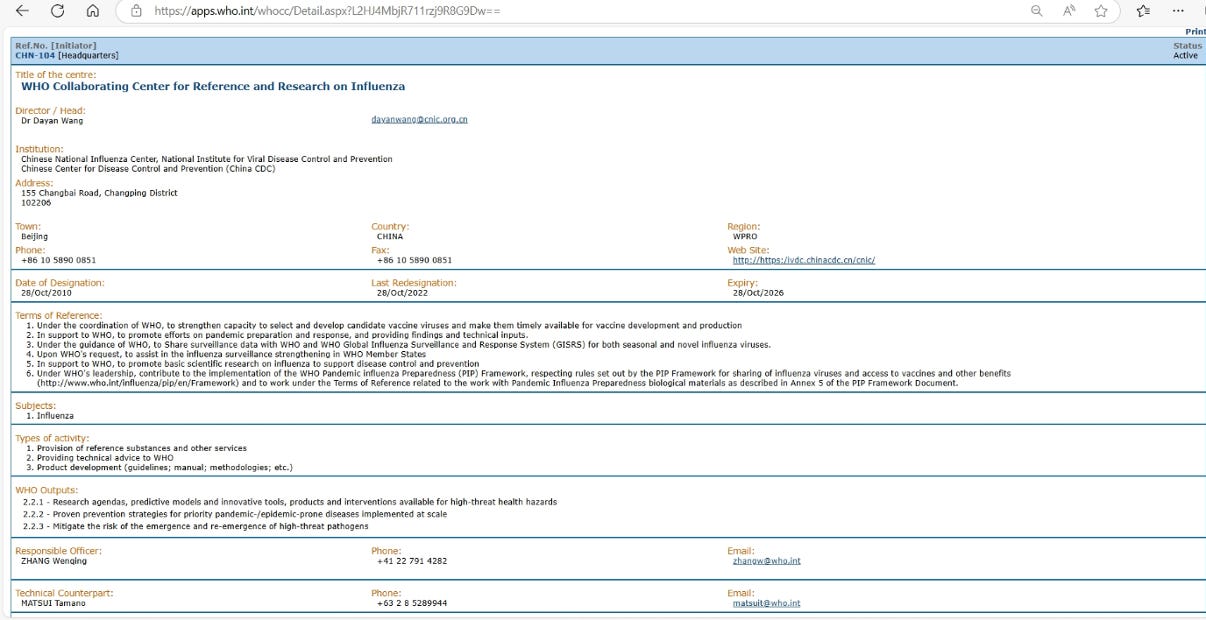Select phone number +41 22 791 4282
This screenshot has height=620, width=1206.
click(x=412, y=561)
